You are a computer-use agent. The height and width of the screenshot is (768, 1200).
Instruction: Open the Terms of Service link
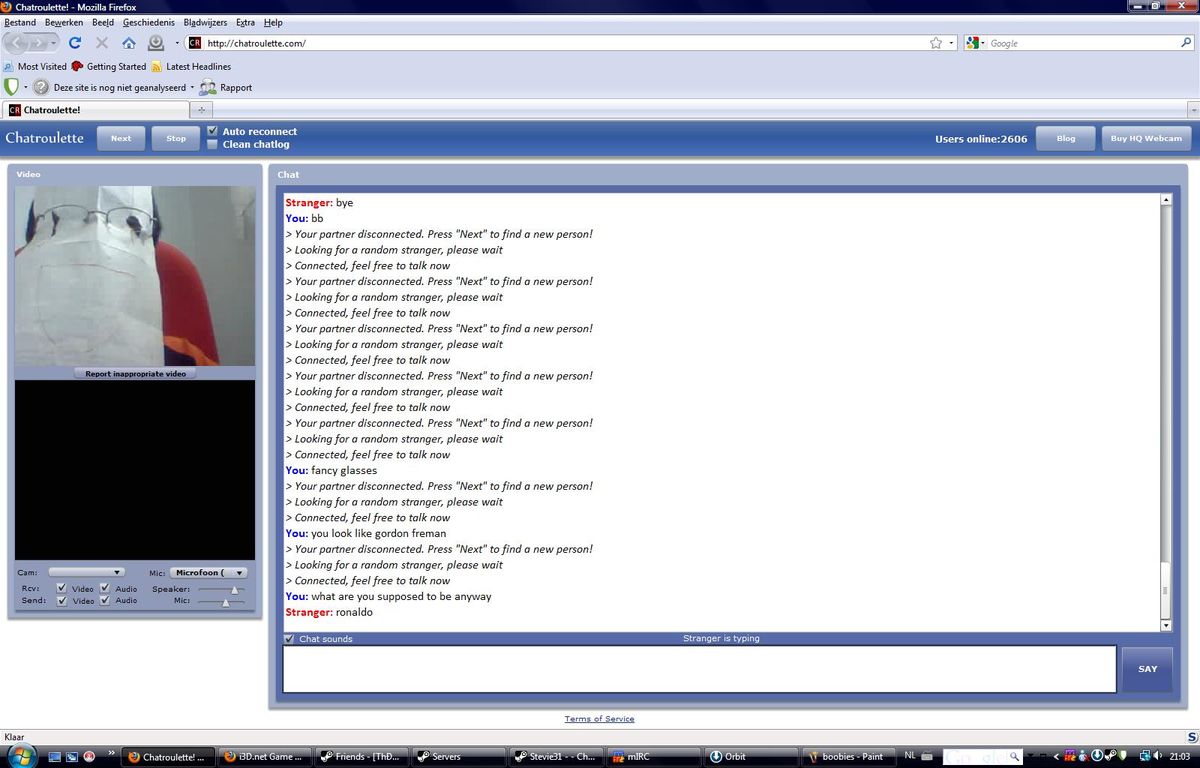599,719
